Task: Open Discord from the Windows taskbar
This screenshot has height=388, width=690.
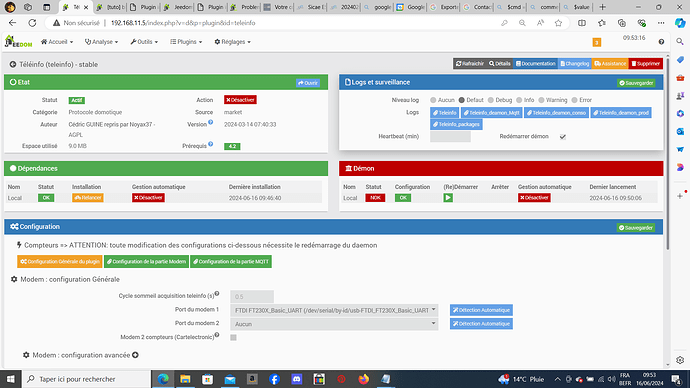Action: (x=297, y=379)
